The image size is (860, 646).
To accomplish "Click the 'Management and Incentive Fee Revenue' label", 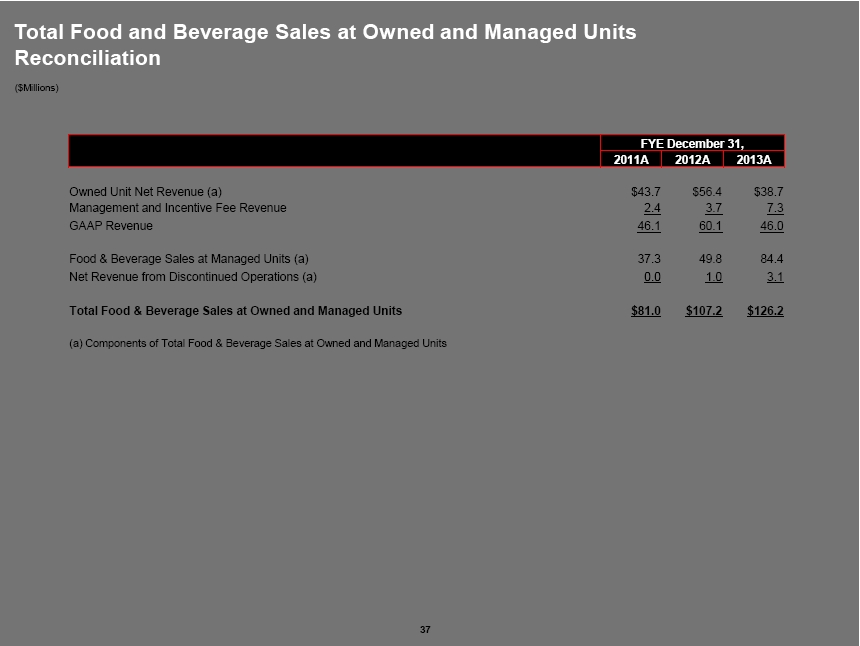I will [177, 208].
